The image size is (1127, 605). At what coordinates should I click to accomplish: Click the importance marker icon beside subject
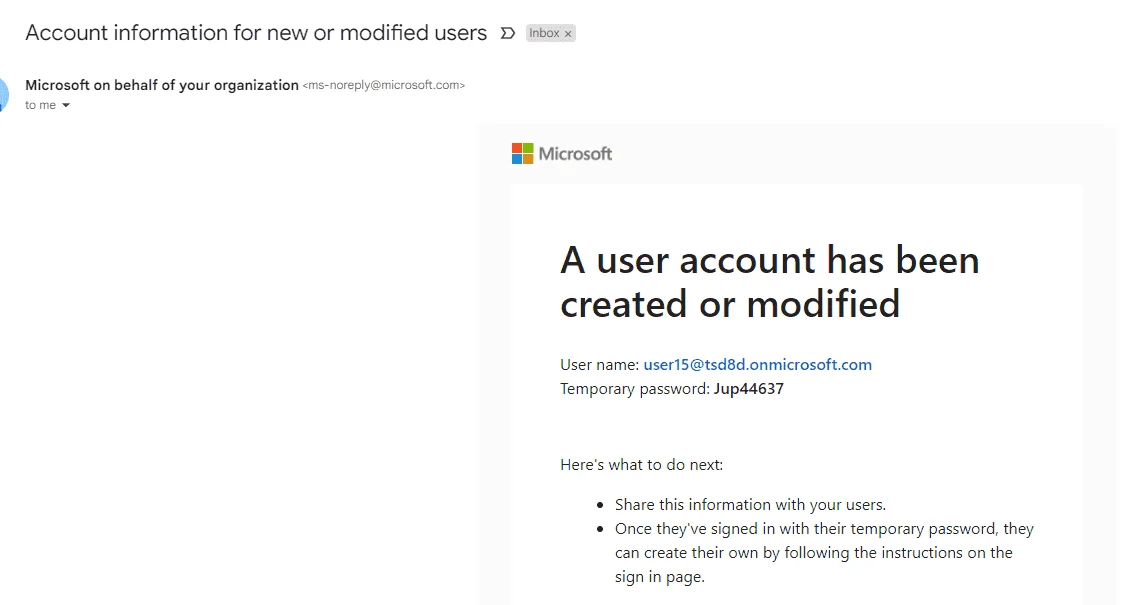click(507, 33)
